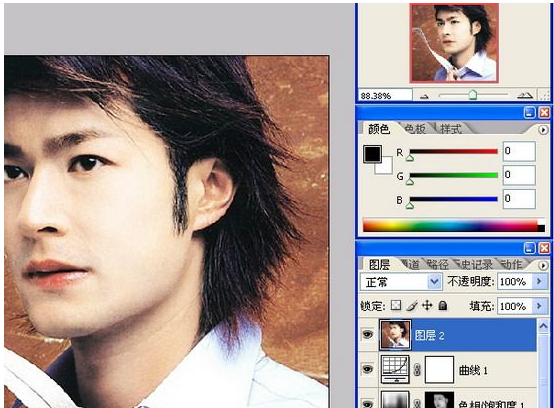The height and width of the screenshot is (408, 554).
Task: Open the fill slider popup arrow
Action: coord(539,306)
